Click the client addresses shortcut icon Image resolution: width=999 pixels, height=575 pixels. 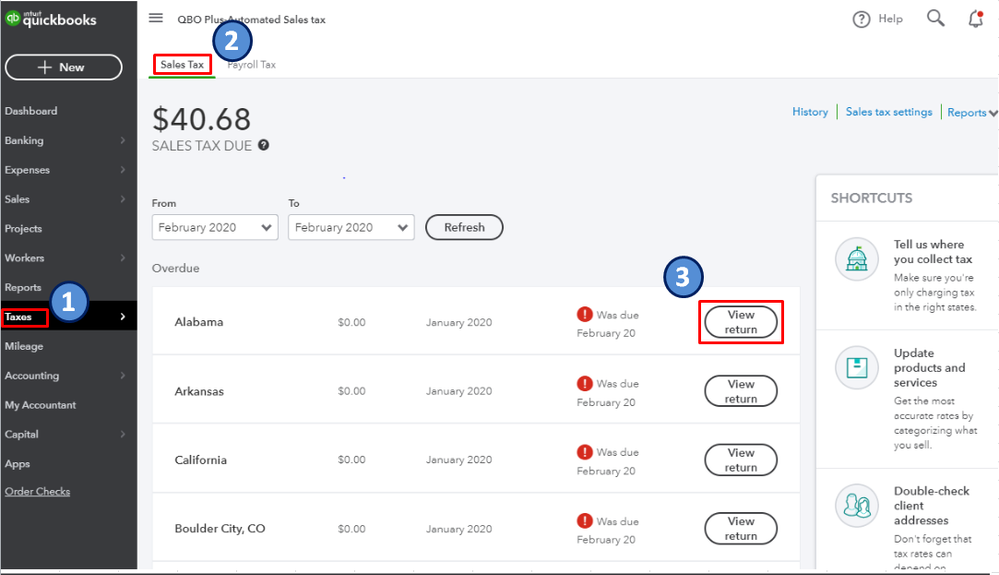[857, 506]
